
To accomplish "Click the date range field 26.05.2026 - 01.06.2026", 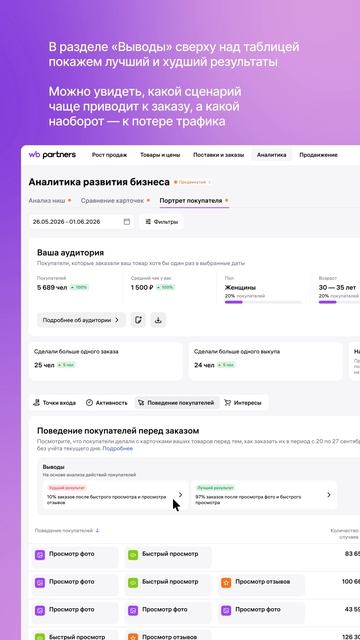I will pyautogui.click(x=81, y=222).
